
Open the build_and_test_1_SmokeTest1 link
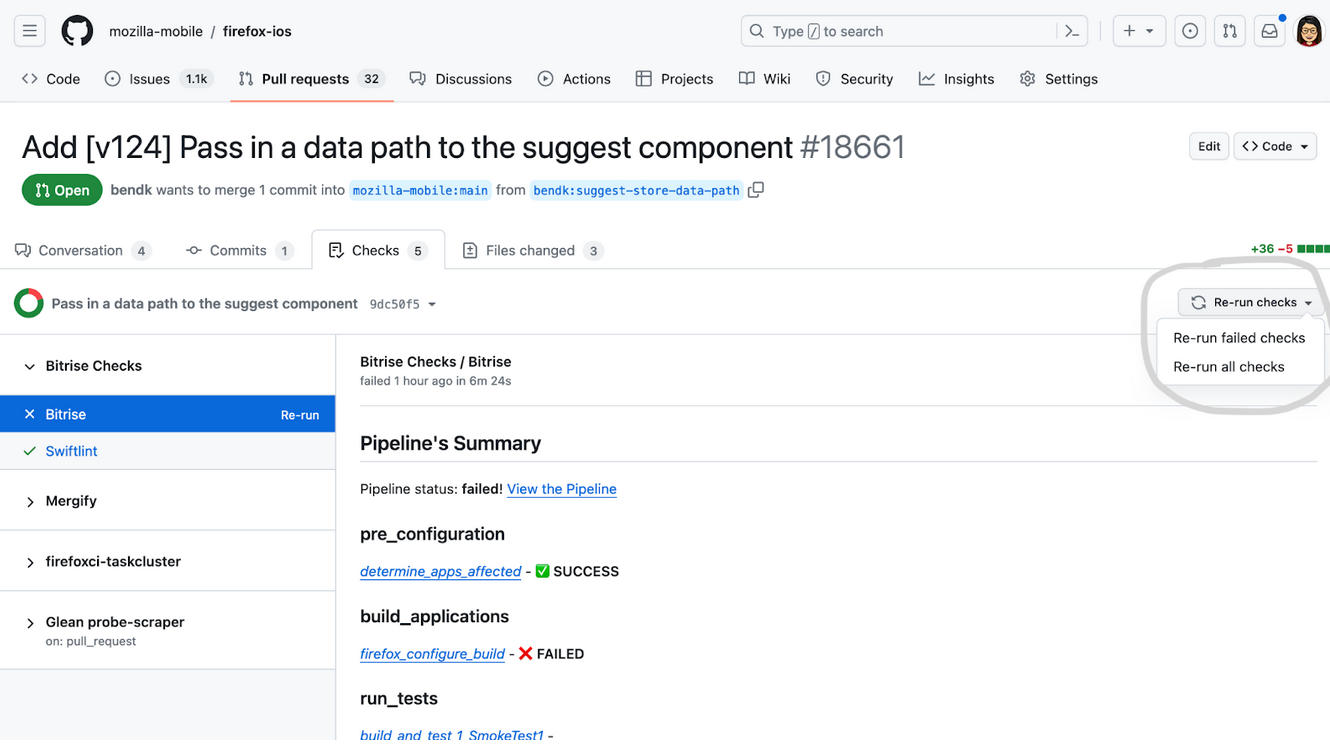point(452,735)
